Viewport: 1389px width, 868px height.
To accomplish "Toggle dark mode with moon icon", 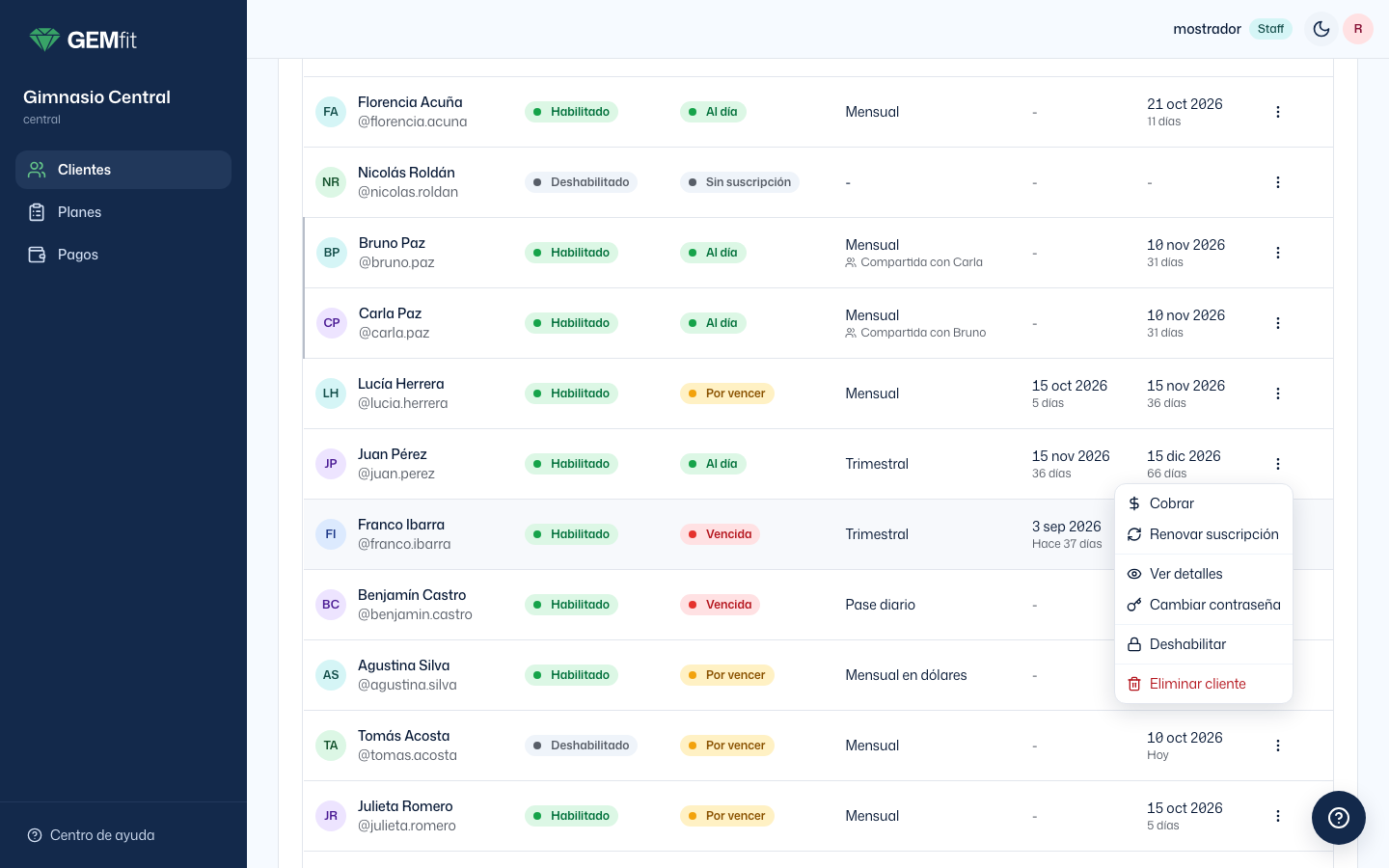I will tap(1321, 29).
